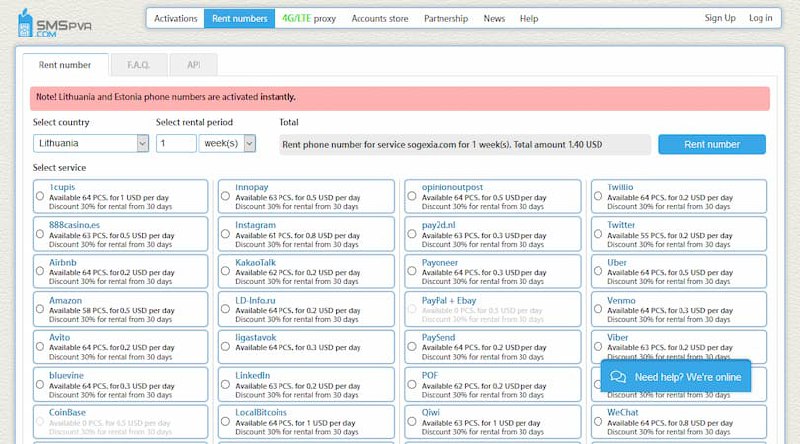Select the opinionoutpost radio button
Viewport: 800px width, 444px height.
412,196
